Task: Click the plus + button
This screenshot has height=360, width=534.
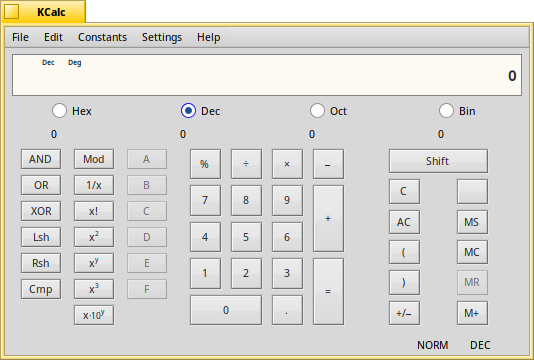Action: 328,218
